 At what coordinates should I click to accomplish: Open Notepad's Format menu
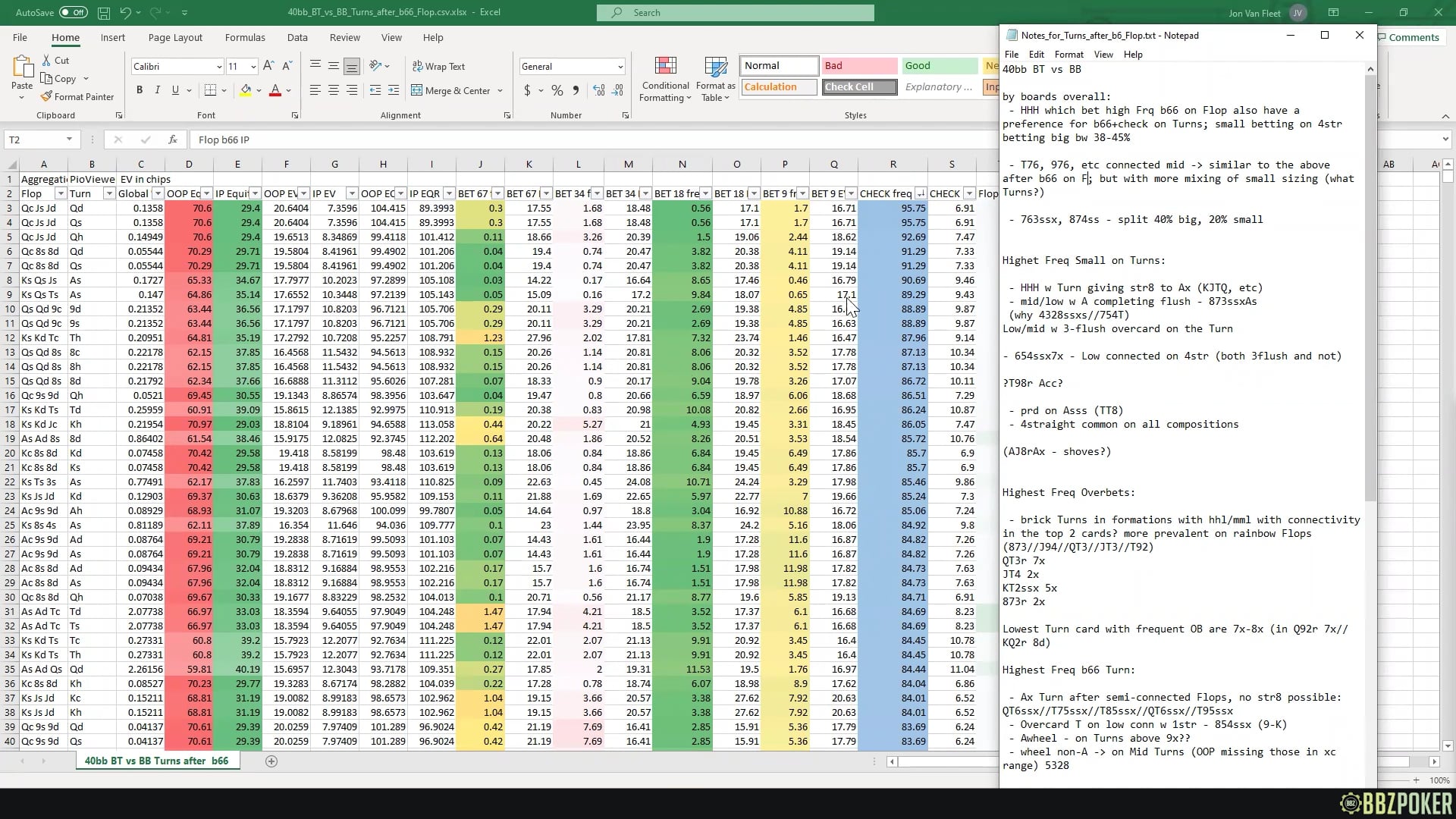1068,55
